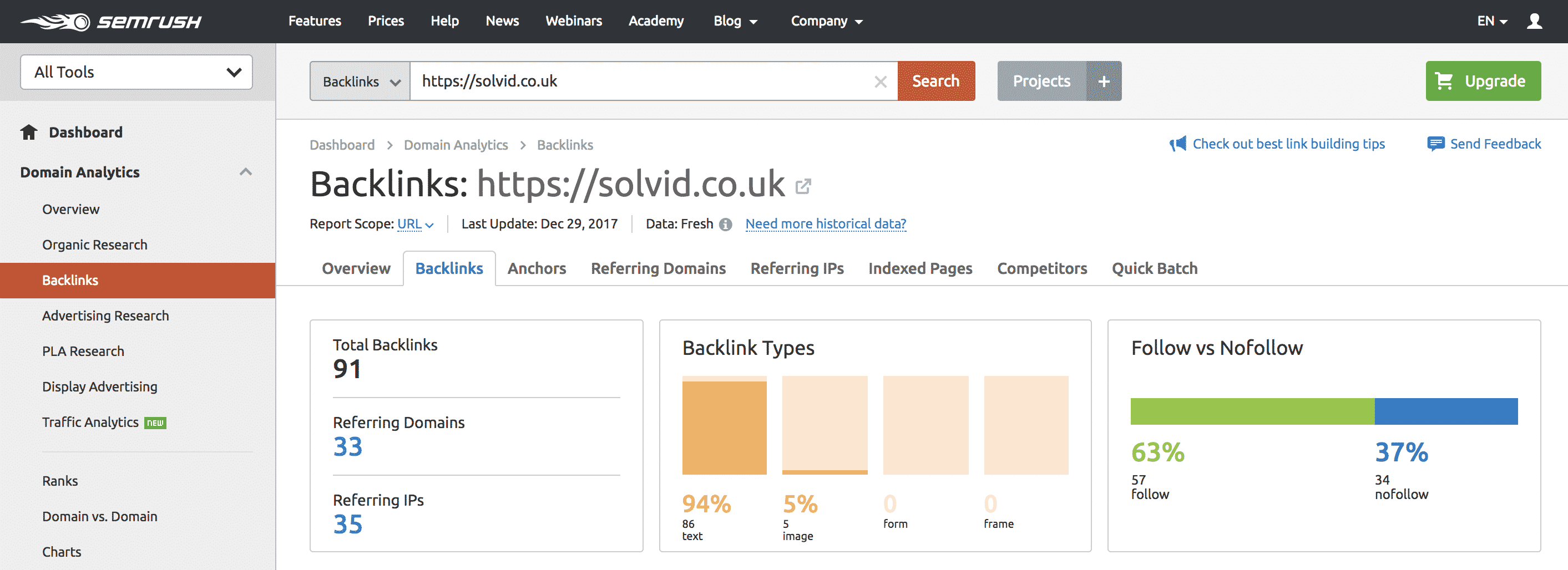The image size is (1568, 570).
Task: Open Overview in the sidebar
Action: click(70, 209)
